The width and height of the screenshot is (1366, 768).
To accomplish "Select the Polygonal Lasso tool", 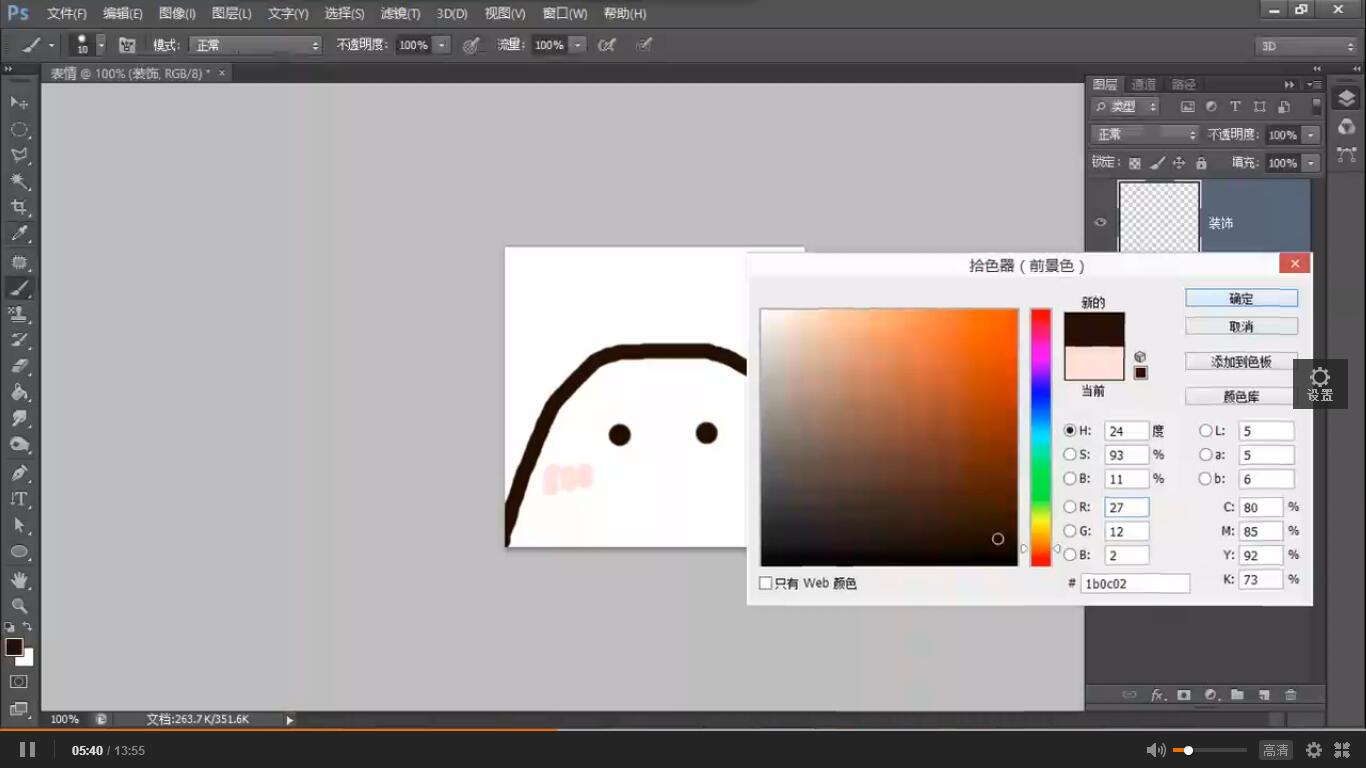I will pos(19,156).
